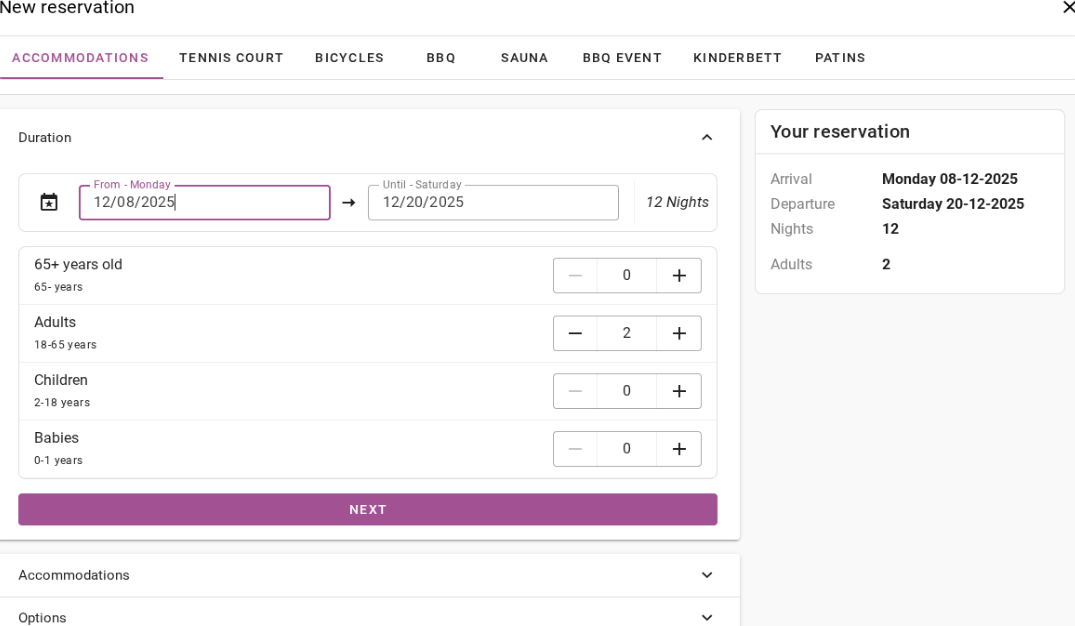The image size is (1075, 626).
Task: Expand the Accommodations section
Action: [706, 575]
